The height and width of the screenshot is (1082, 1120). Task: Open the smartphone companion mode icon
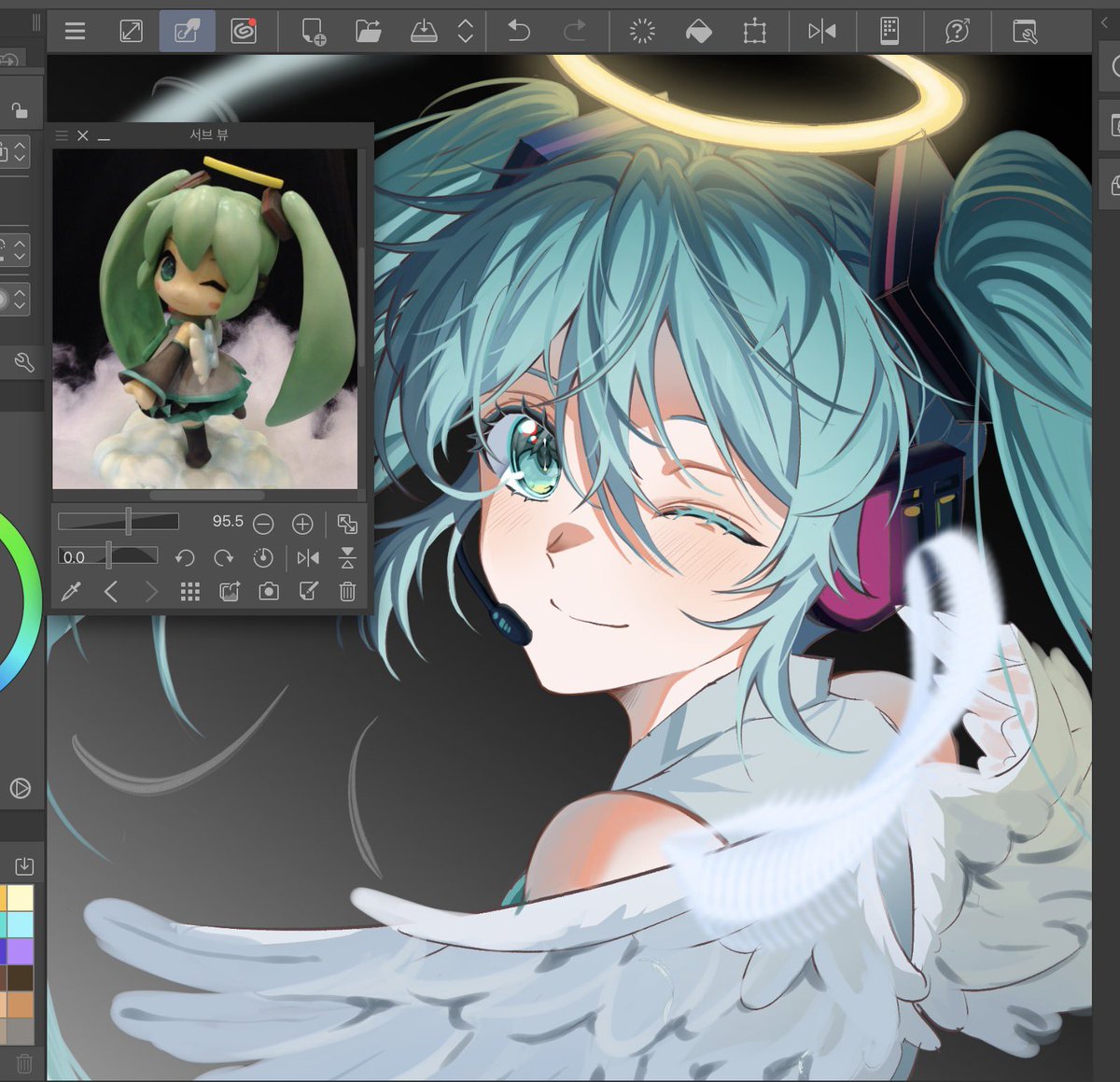[889, 32]
